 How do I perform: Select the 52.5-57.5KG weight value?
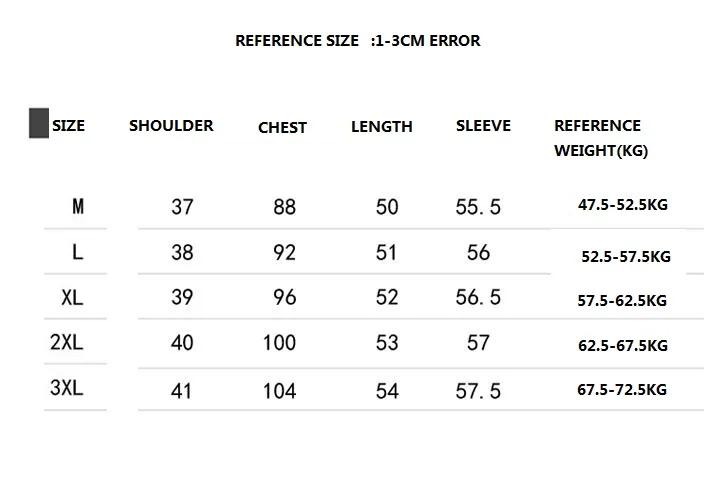(x=626, y=256)
